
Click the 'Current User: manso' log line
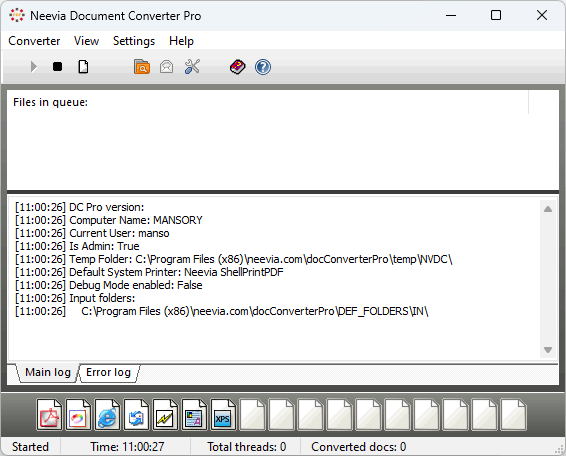92,233
